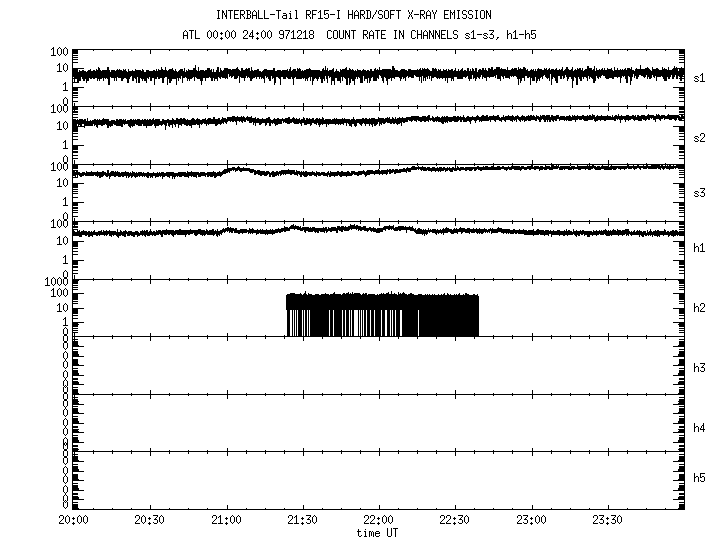Select the h2 channel label
The width and height of the screenshot is (720, 550).
[x=700, y=308]
